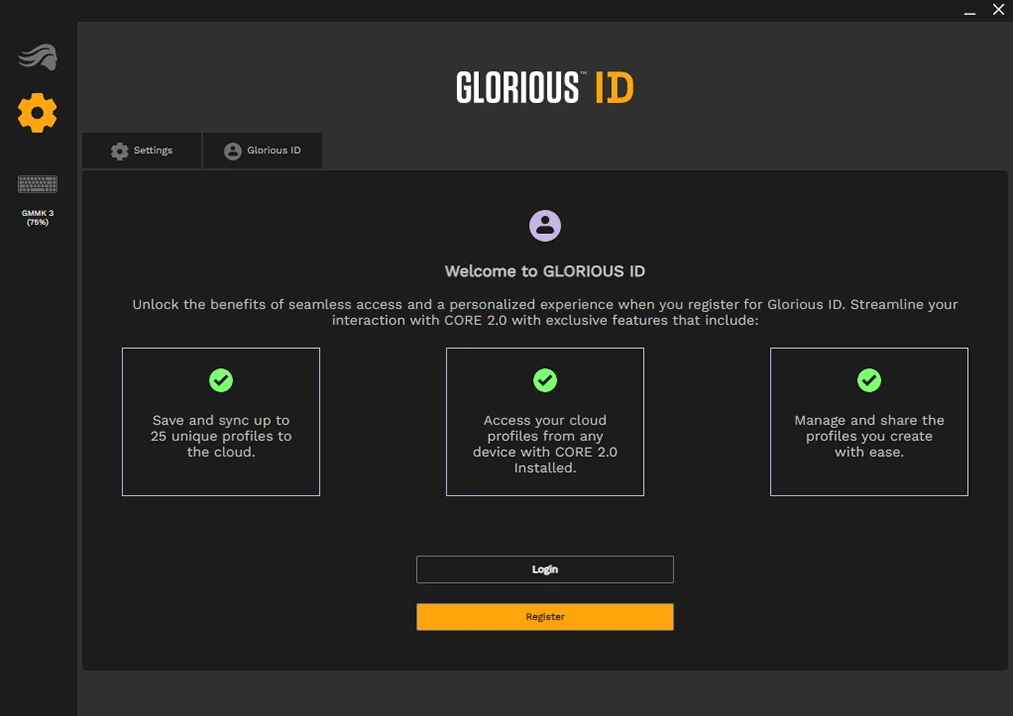The image size is (1013, 716).
Task: Click the 'Save and sync up to 25 unique profiles' text
Action: point(221,436)
